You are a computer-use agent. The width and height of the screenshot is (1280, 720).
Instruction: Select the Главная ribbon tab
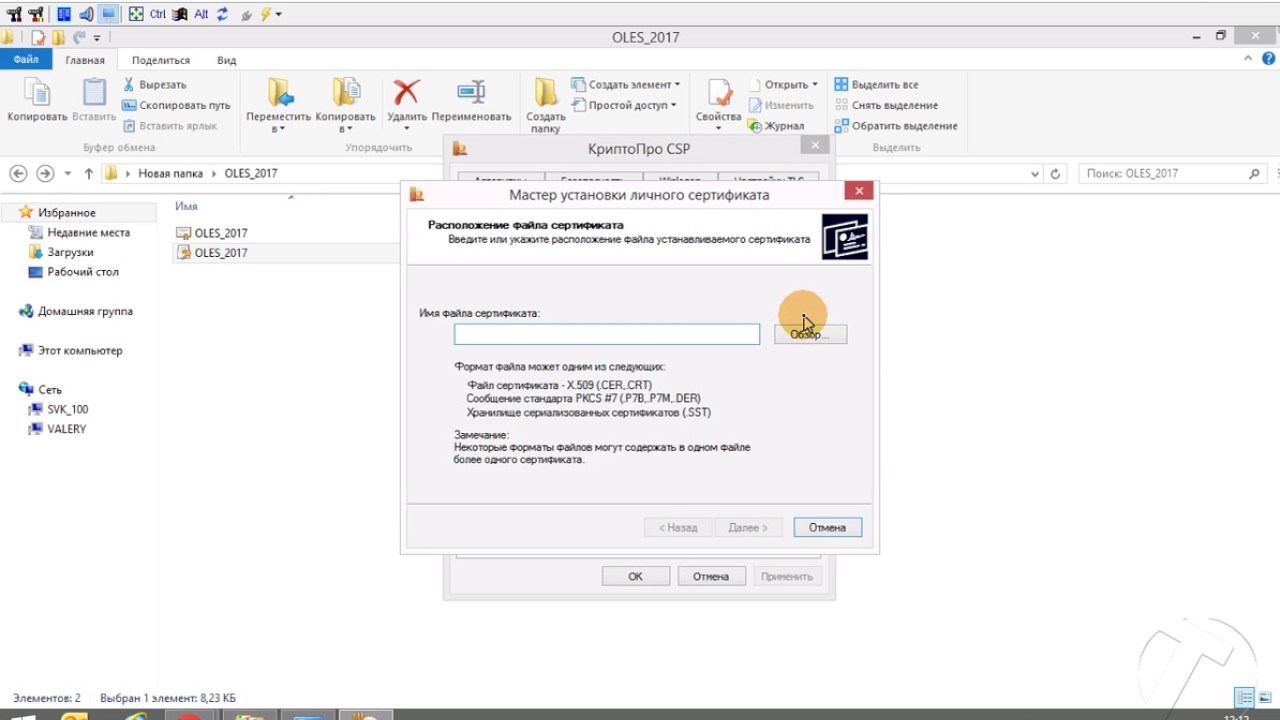(85, 60)
